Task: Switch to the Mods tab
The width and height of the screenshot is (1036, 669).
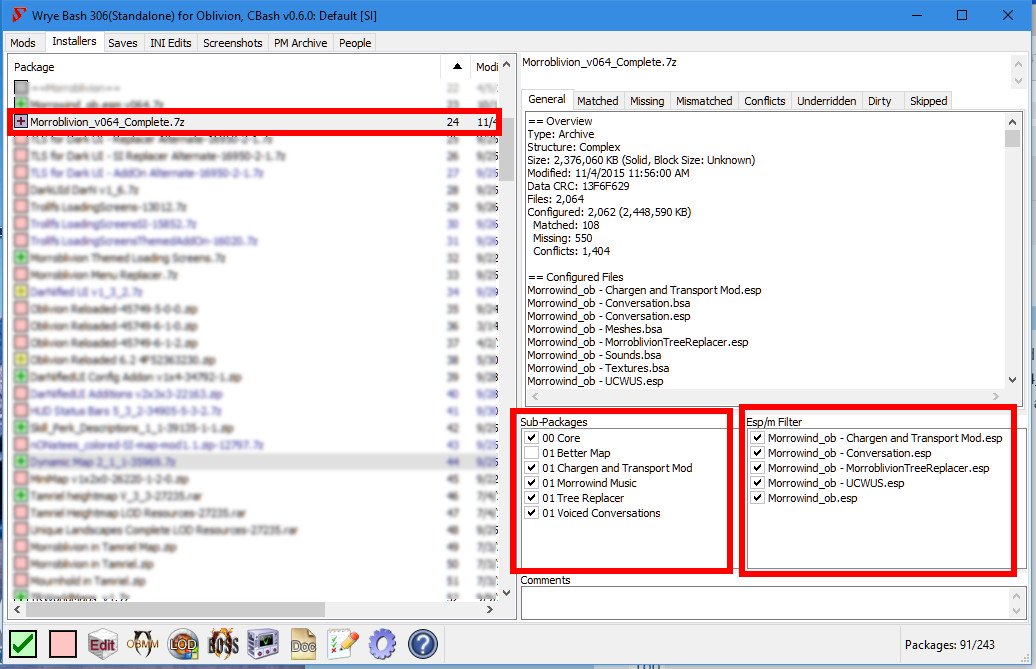Action: pyautogui.click(x=23, y=43)
